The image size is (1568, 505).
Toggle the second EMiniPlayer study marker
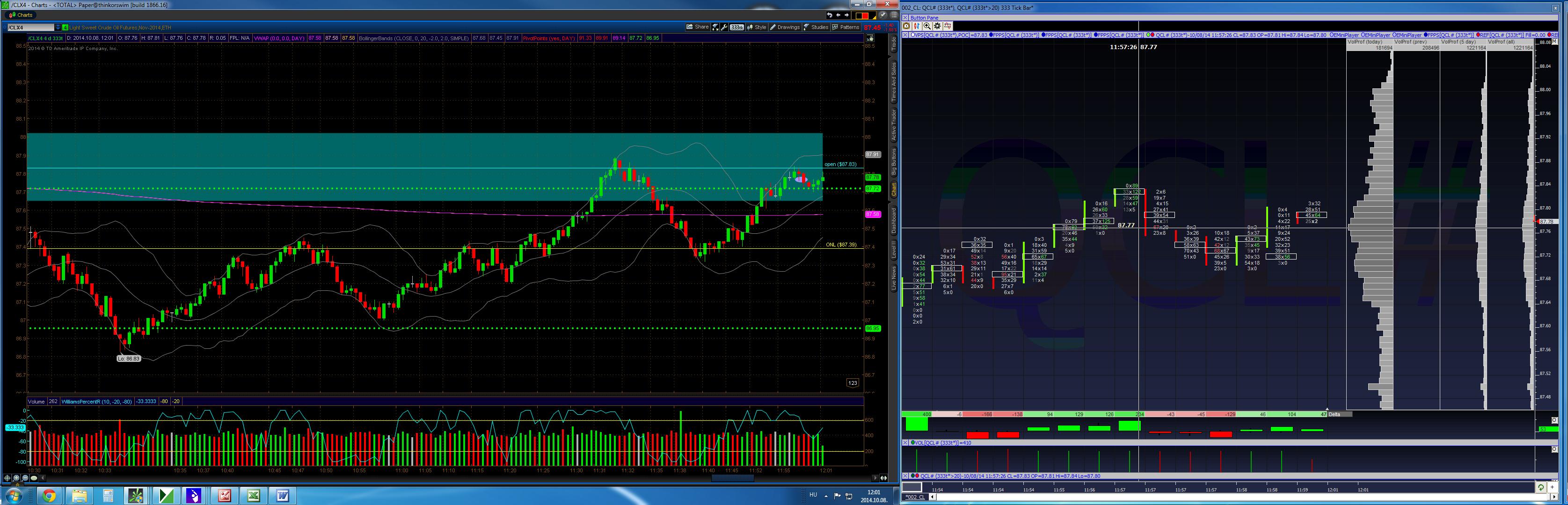coord(1363,35)
